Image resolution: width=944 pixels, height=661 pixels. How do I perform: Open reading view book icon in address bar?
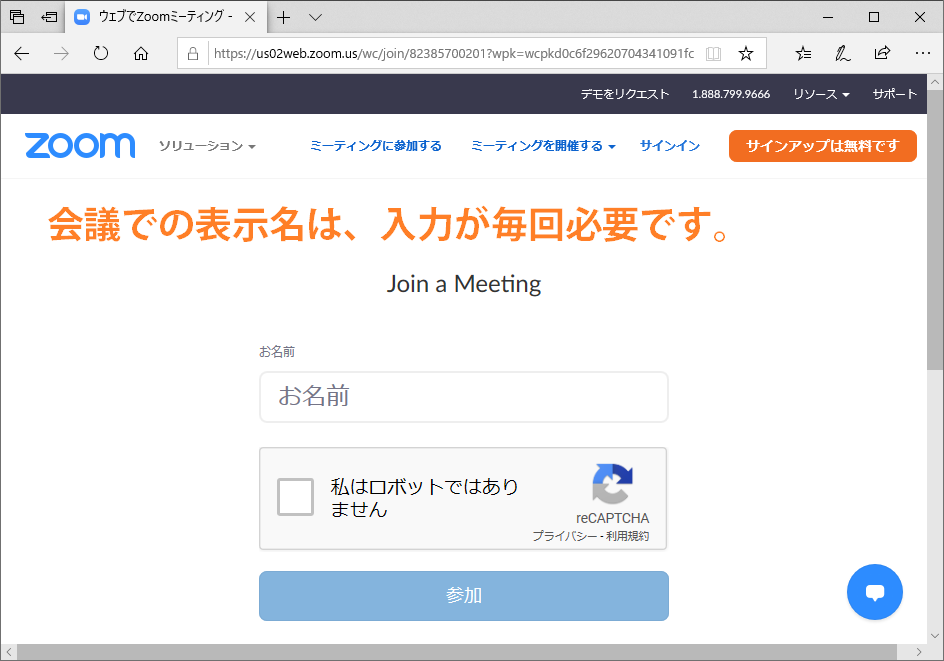pyautogui.click(x=713, y=54)
